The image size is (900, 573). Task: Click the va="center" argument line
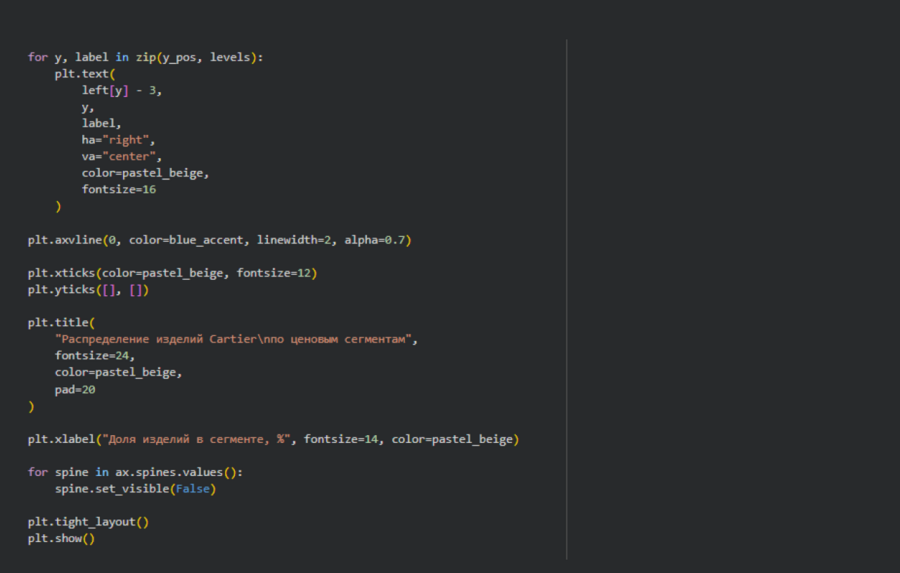point(122,157)
